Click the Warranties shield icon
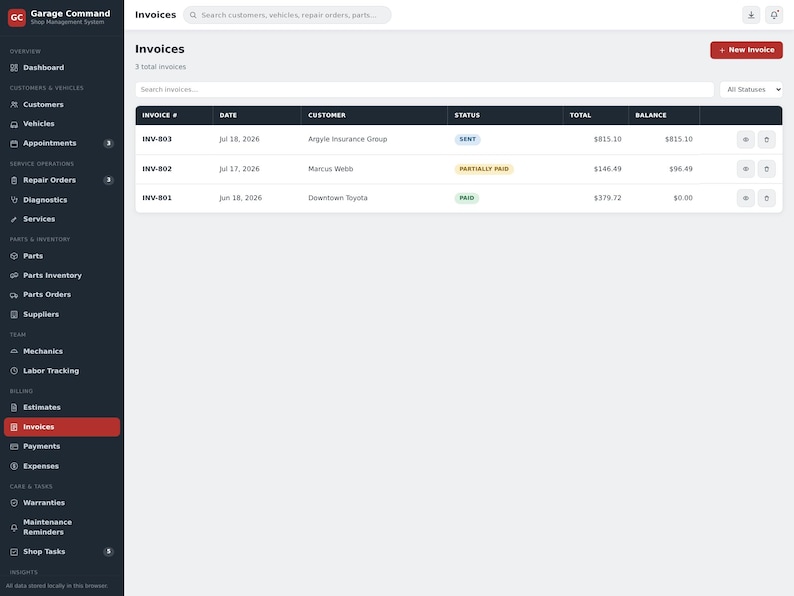This screenshot has width=794, height=596. click(14, 503)
